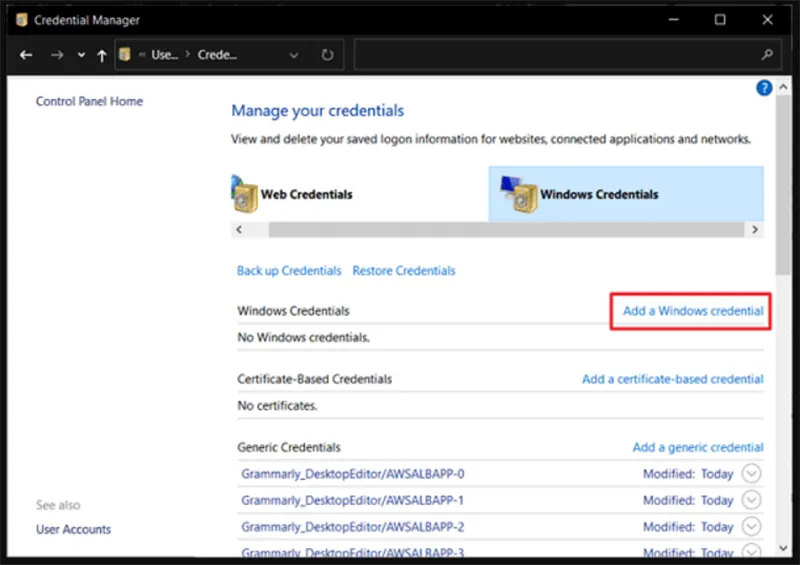
Task: Click the Back navigation arrow
Action: pyautogui.click(x=26, y=55)
